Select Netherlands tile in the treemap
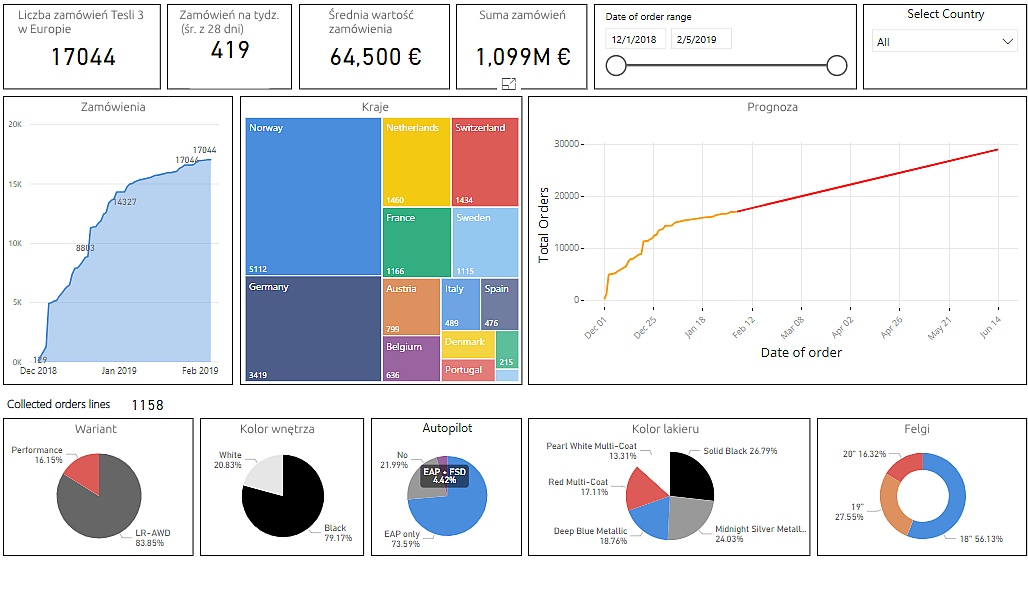This screenshot has width=1028, height=600. [416, 162]
